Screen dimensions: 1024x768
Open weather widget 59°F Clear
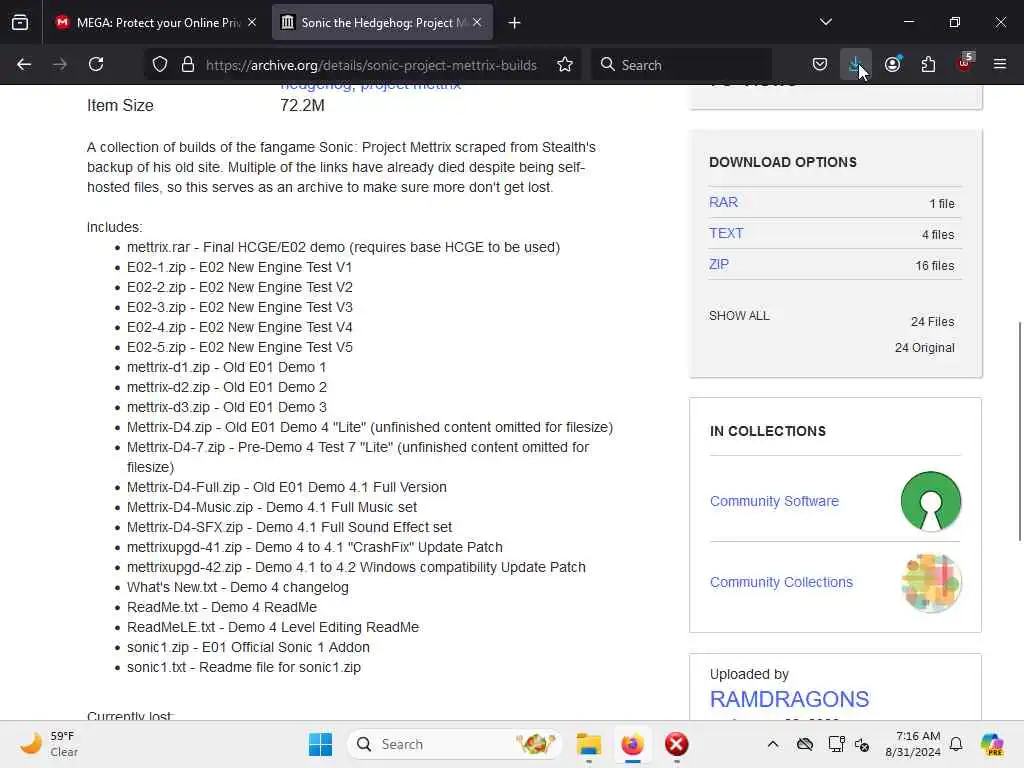49,744
